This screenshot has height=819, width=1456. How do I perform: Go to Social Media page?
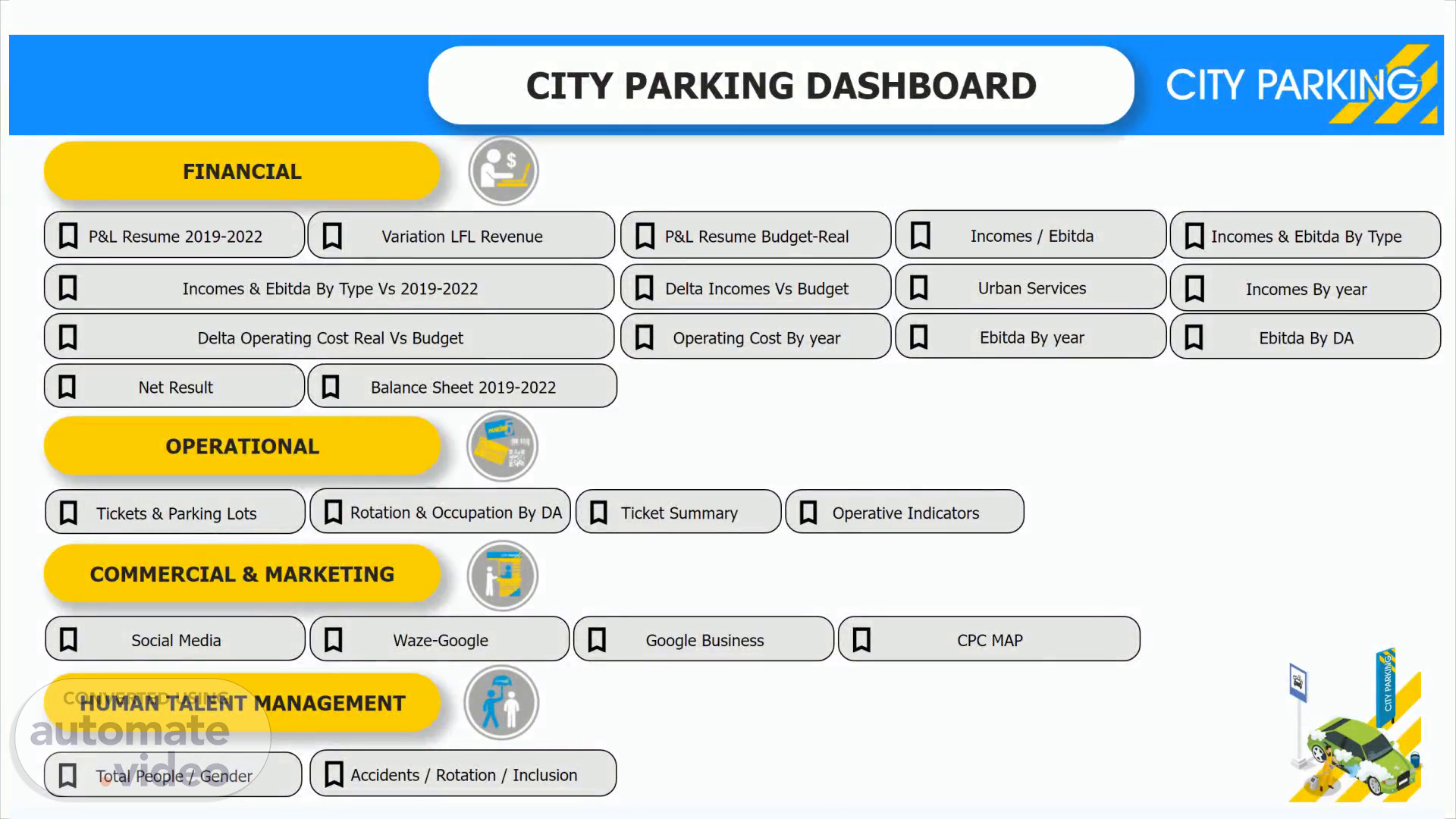point(175,639)
